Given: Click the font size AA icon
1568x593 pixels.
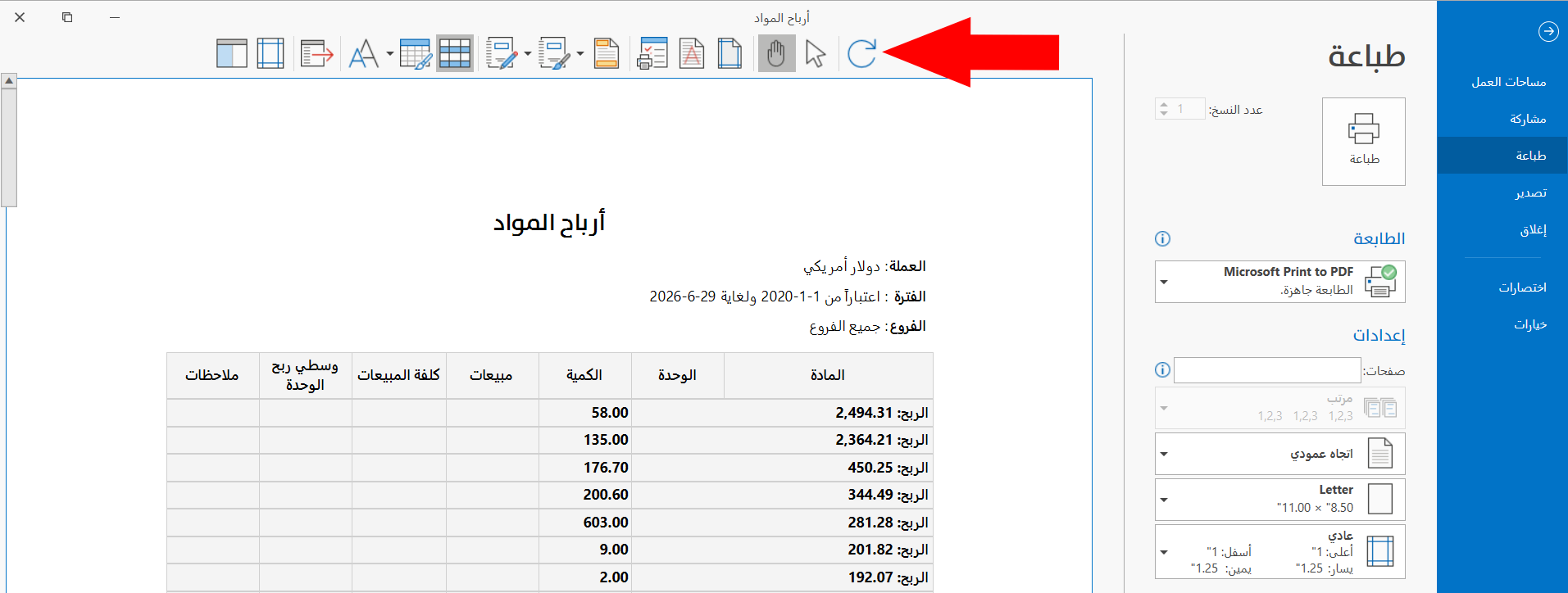Looking at the screenshot, I should [363, 54].
